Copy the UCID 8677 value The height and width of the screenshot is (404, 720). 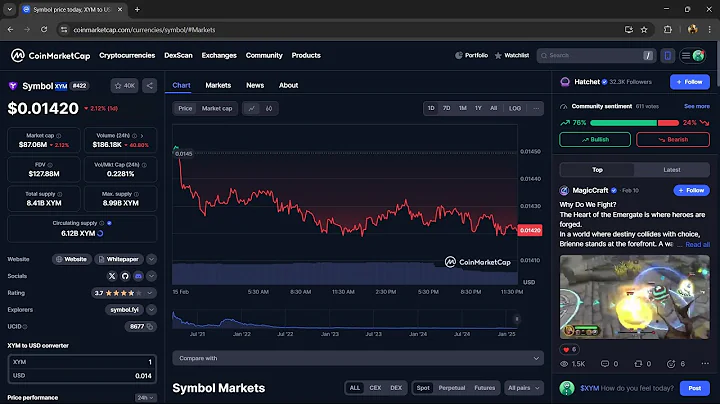pos(150,326)
